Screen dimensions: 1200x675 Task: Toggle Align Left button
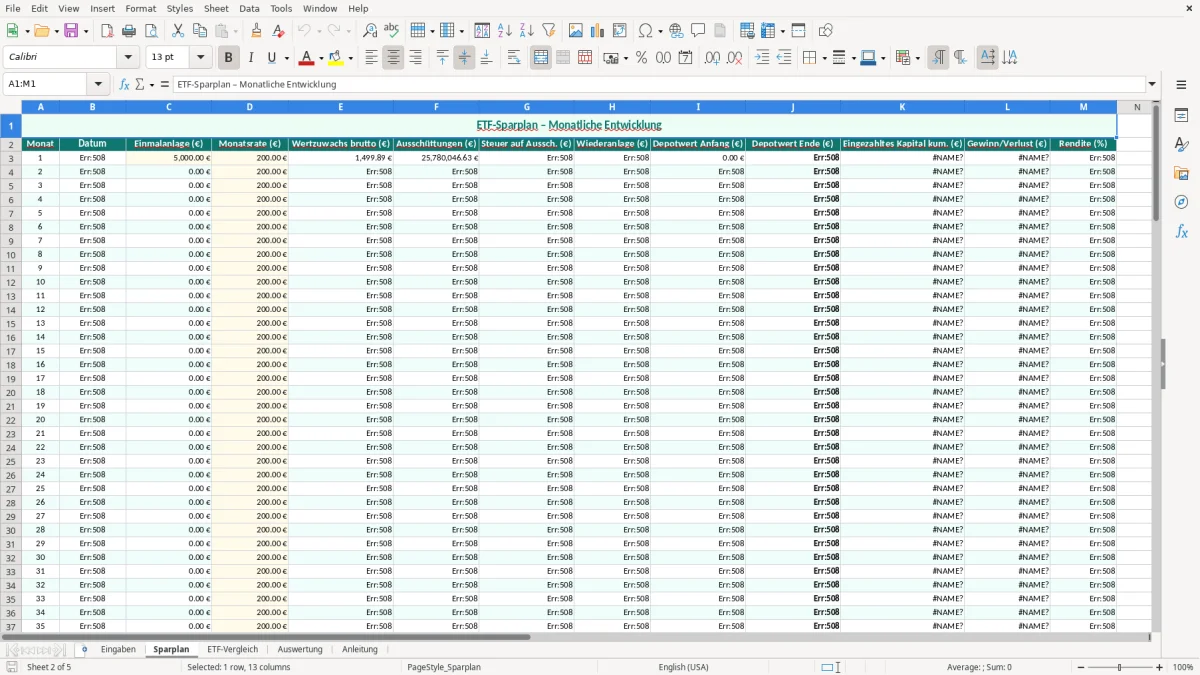pos(371,58)
